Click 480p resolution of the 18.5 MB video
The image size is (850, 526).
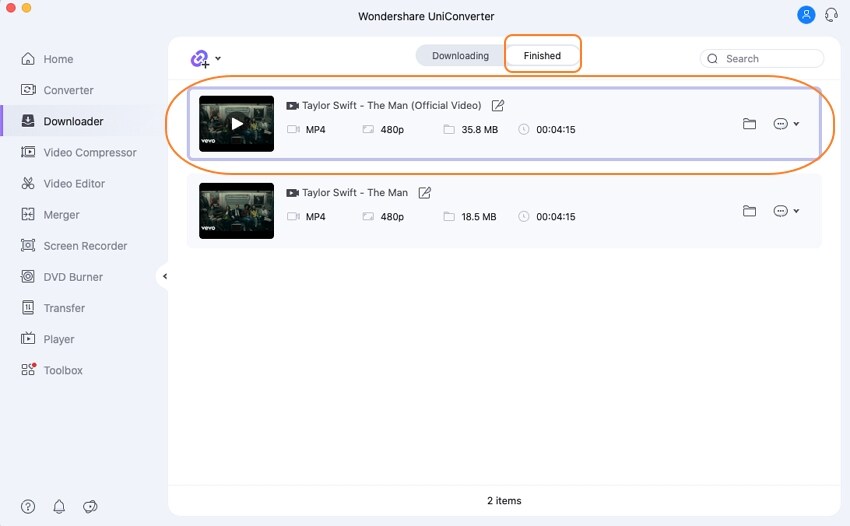click(392, 216)
